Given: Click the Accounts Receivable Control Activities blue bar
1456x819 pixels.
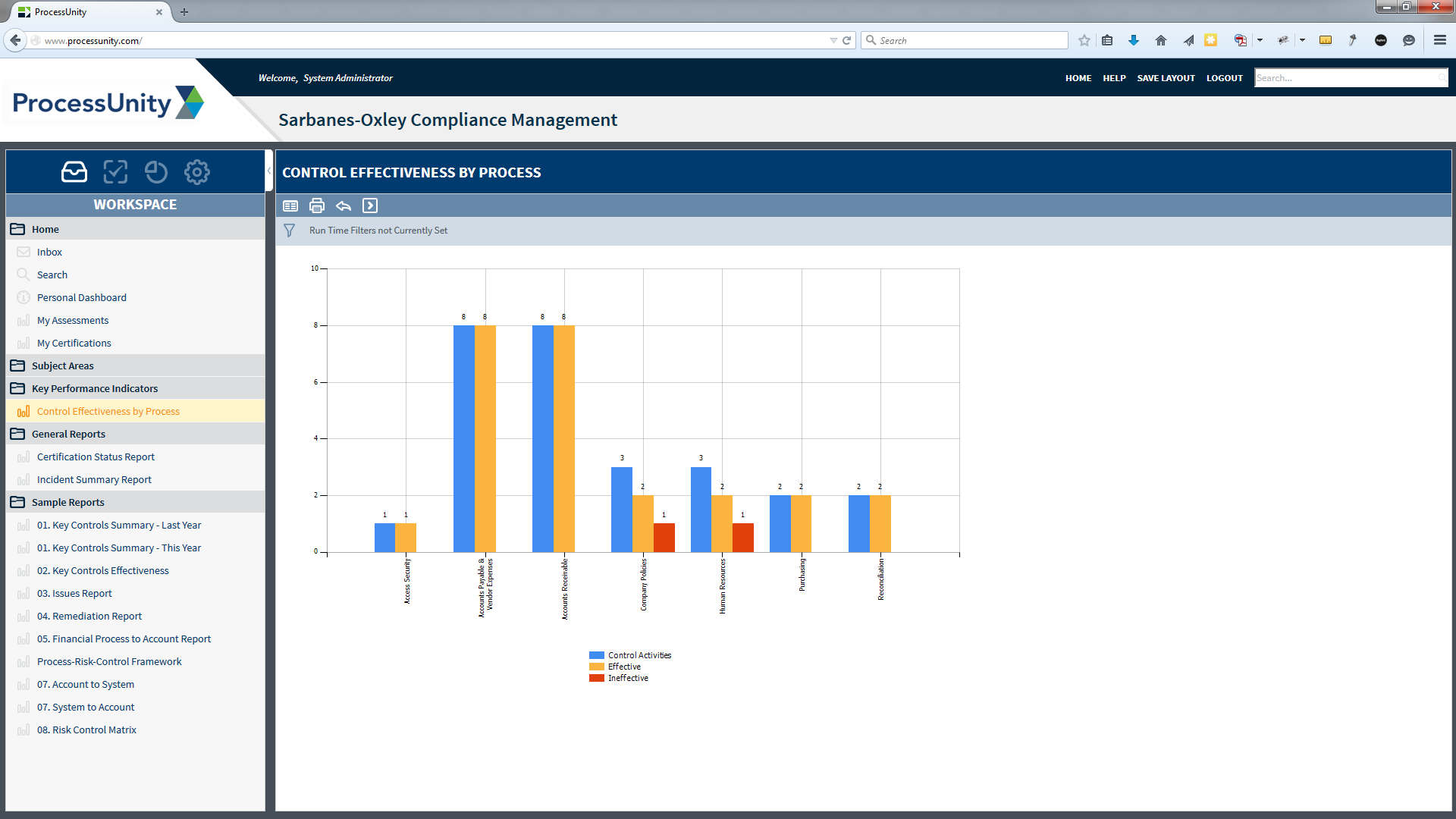Looking at the screenshot, I should tap(543, 439).
